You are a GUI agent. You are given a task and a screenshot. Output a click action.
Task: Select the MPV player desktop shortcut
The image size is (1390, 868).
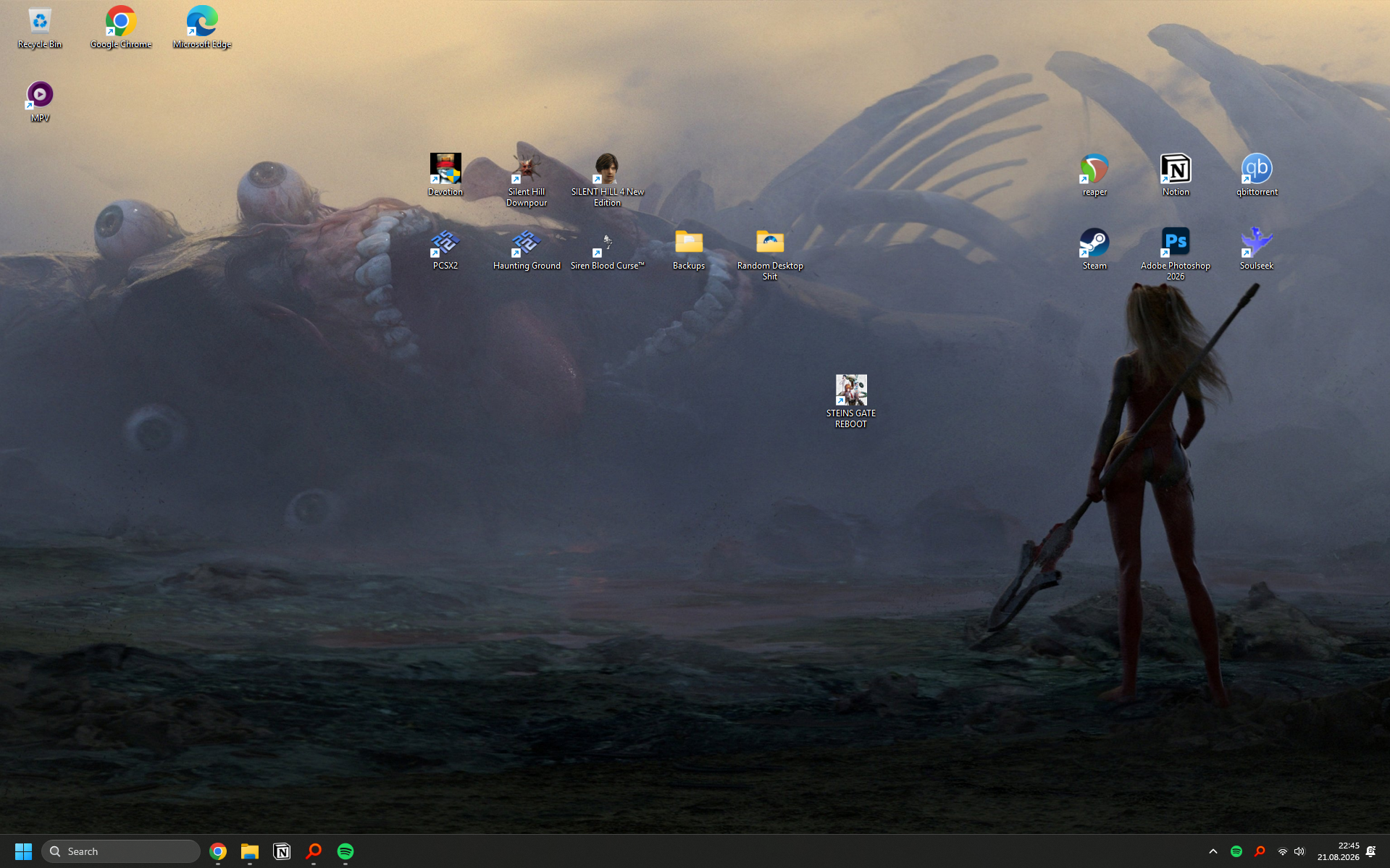40,102
